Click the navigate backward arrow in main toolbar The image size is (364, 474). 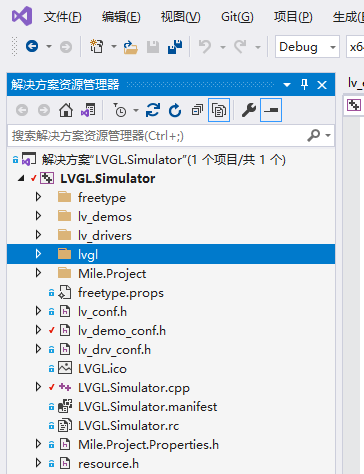pos(32,46)
